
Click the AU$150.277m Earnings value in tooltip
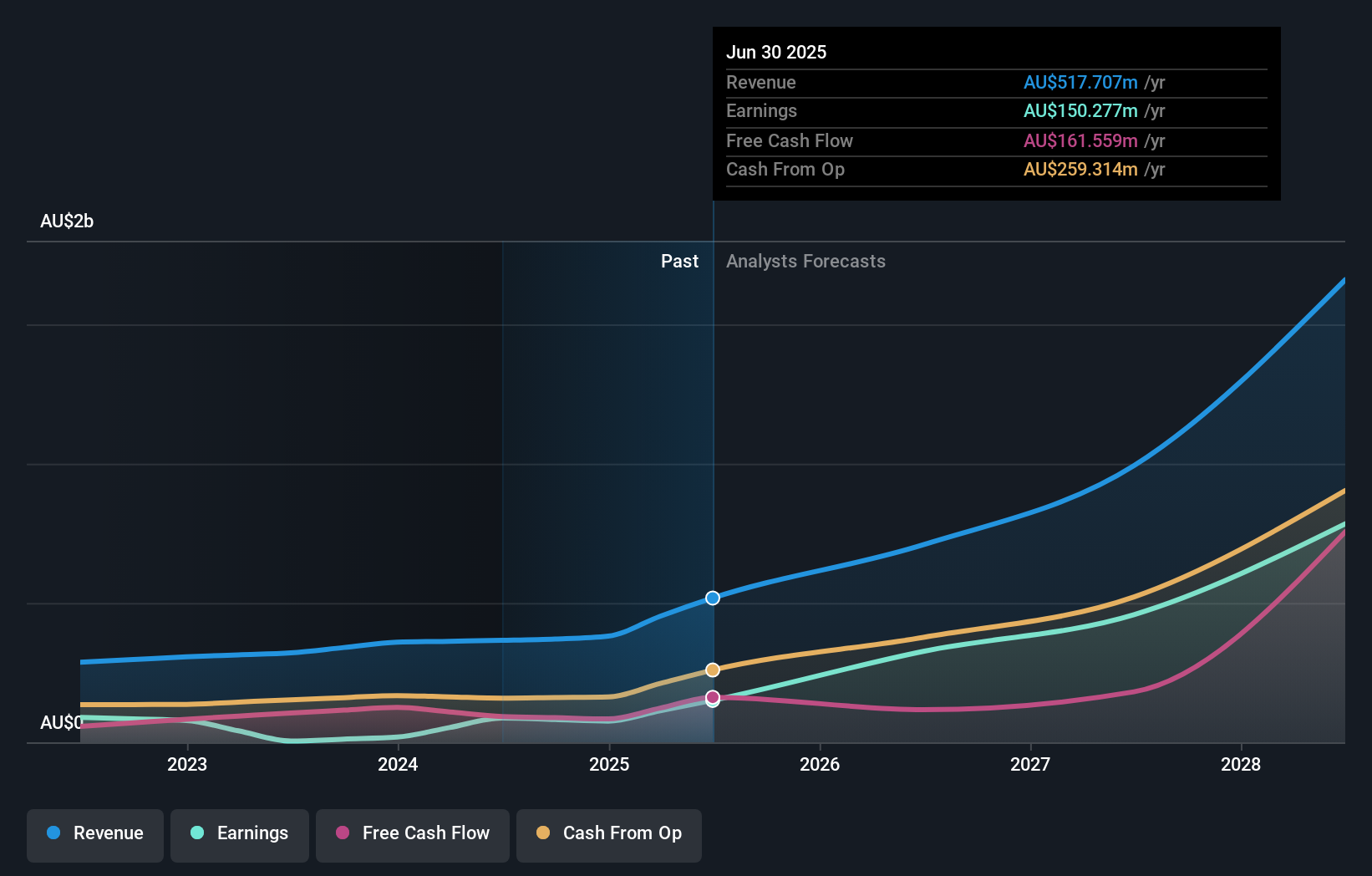(x=1080, y=110)
